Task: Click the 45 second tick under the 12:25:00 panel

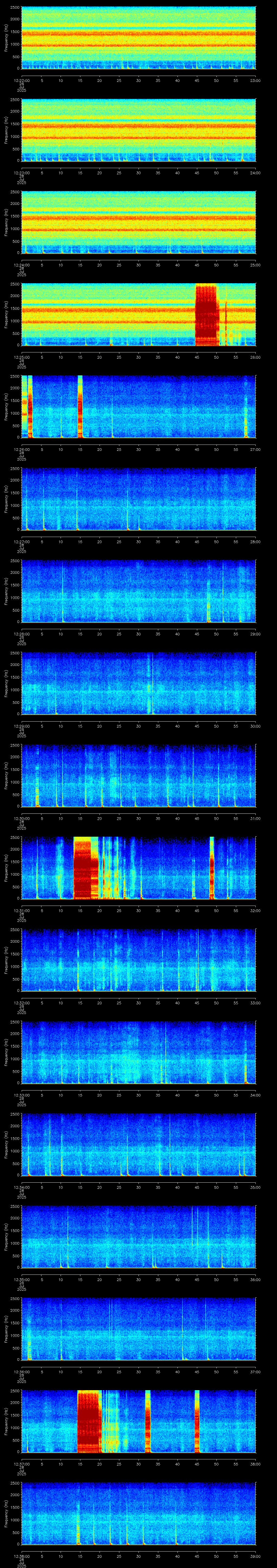Action: click(x=197, y=357)
